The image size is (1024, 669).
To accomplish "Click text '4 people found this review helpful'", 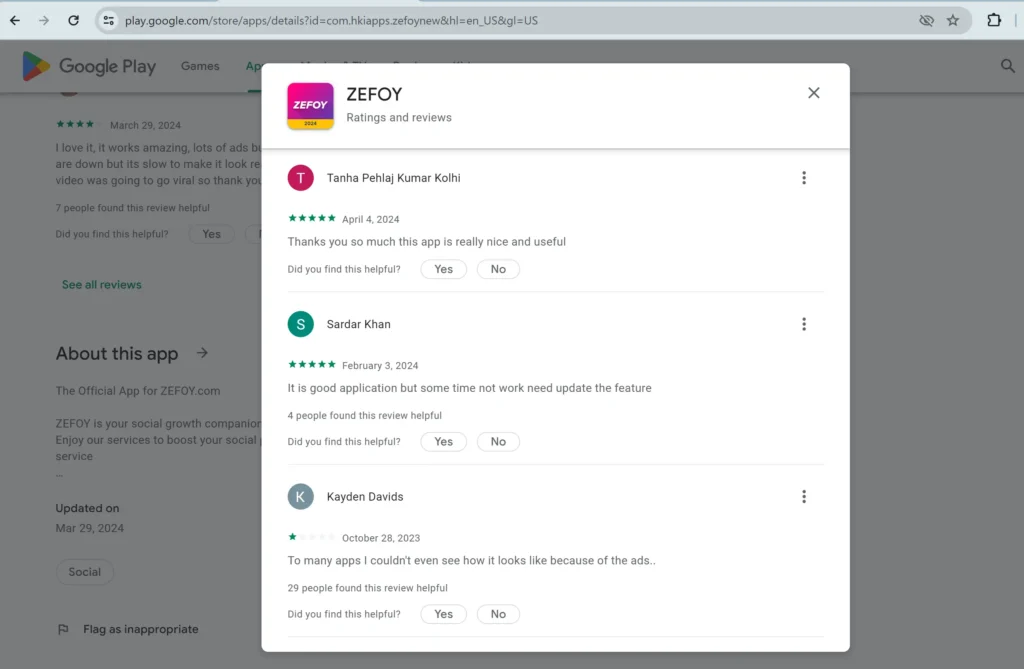I will (364, 416).
